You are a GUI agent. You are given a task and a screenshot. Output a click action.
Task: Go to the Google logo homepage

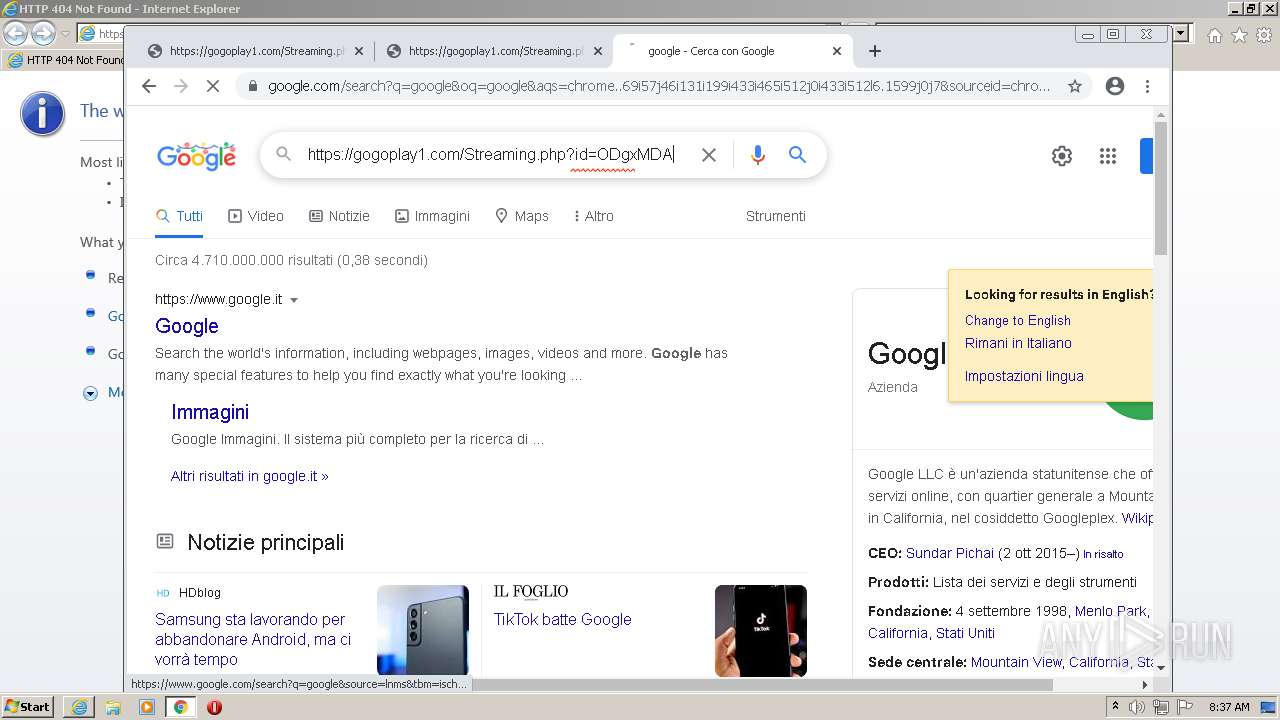coord(196,156)
